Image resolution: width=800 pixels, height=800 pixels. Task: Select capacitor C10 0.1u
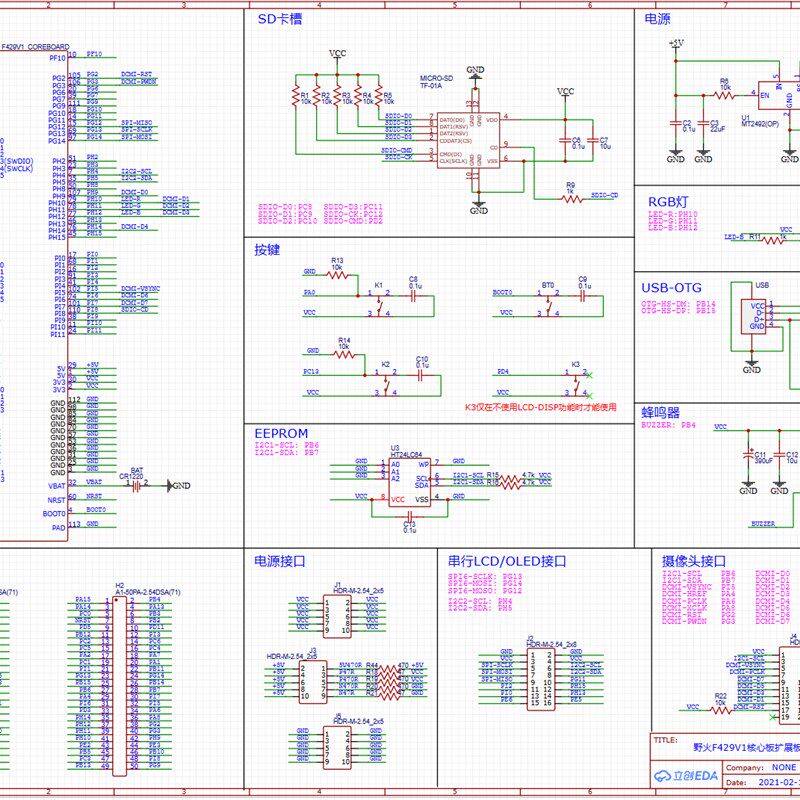click(420, 376)
